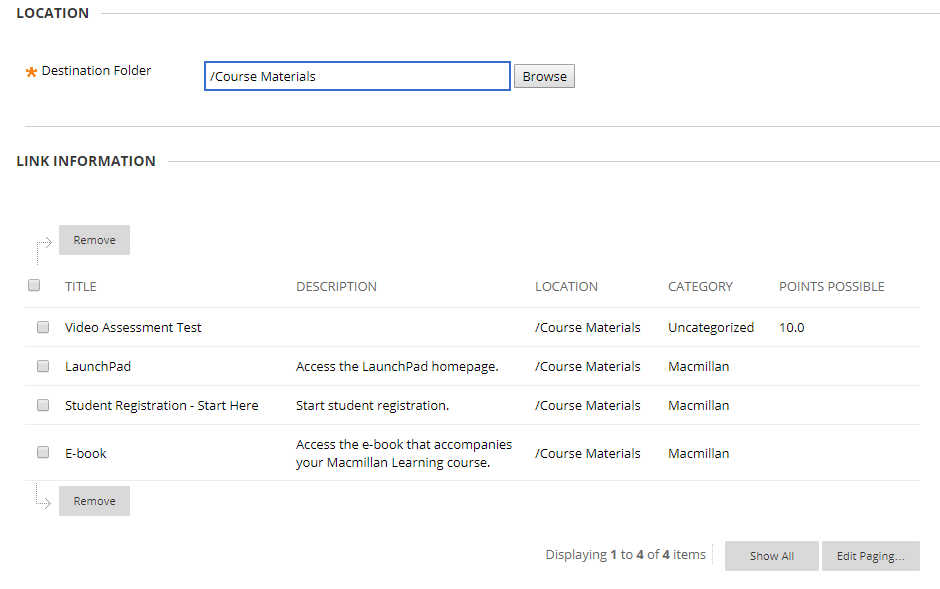Viewport: 940px width, 589px height.
Task: Click the Macmillan category in the LaunchPad row
Action: (x=698, y=367)
